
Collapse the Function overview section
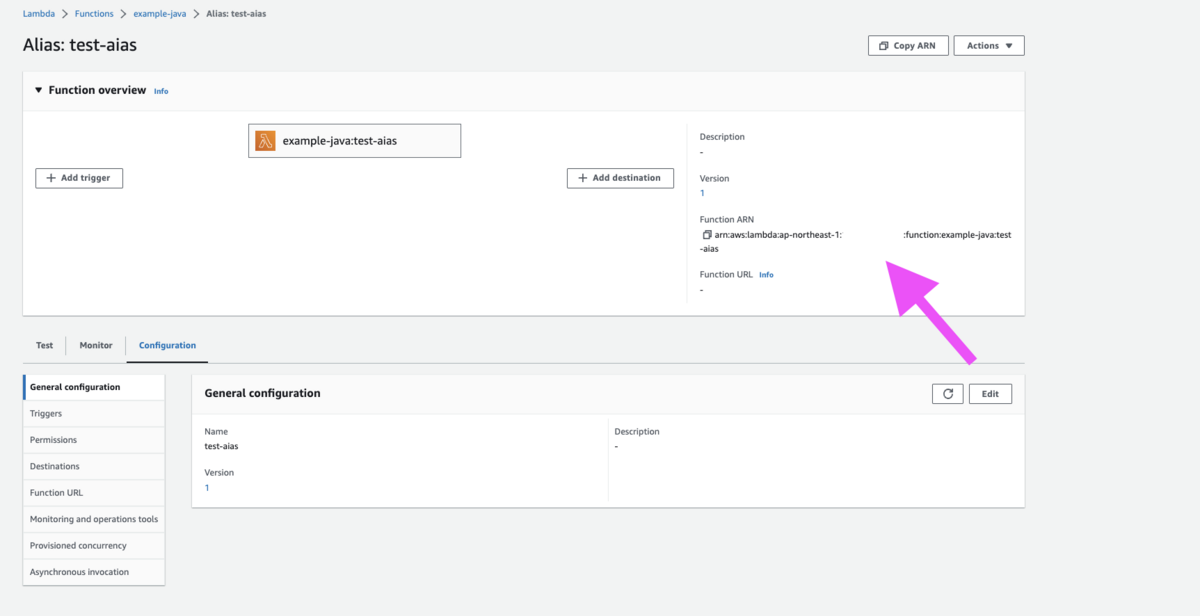(x=38, y=89)
